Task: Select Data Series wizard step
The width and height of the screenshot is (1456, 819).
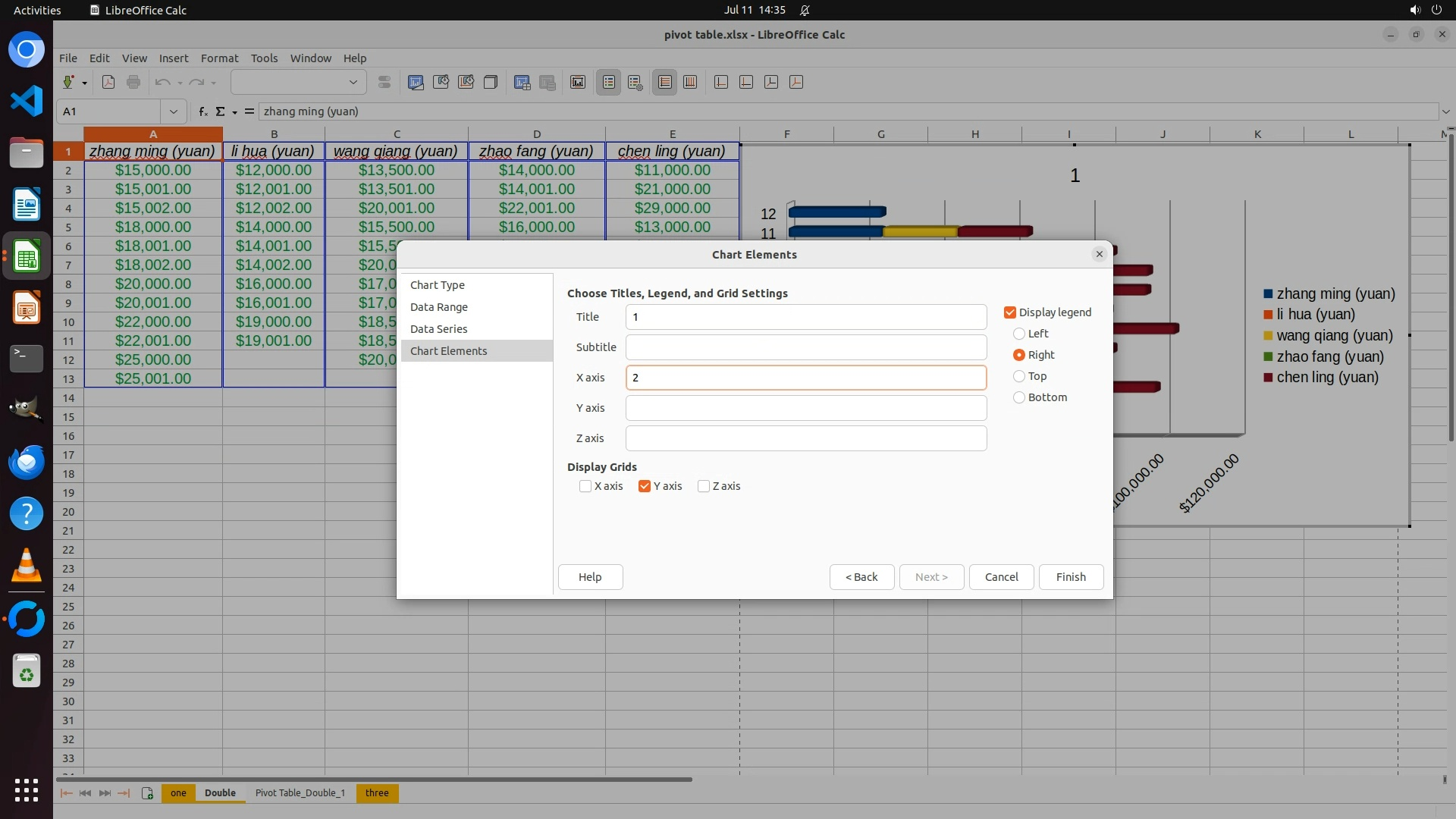Action: coord(438,329)
